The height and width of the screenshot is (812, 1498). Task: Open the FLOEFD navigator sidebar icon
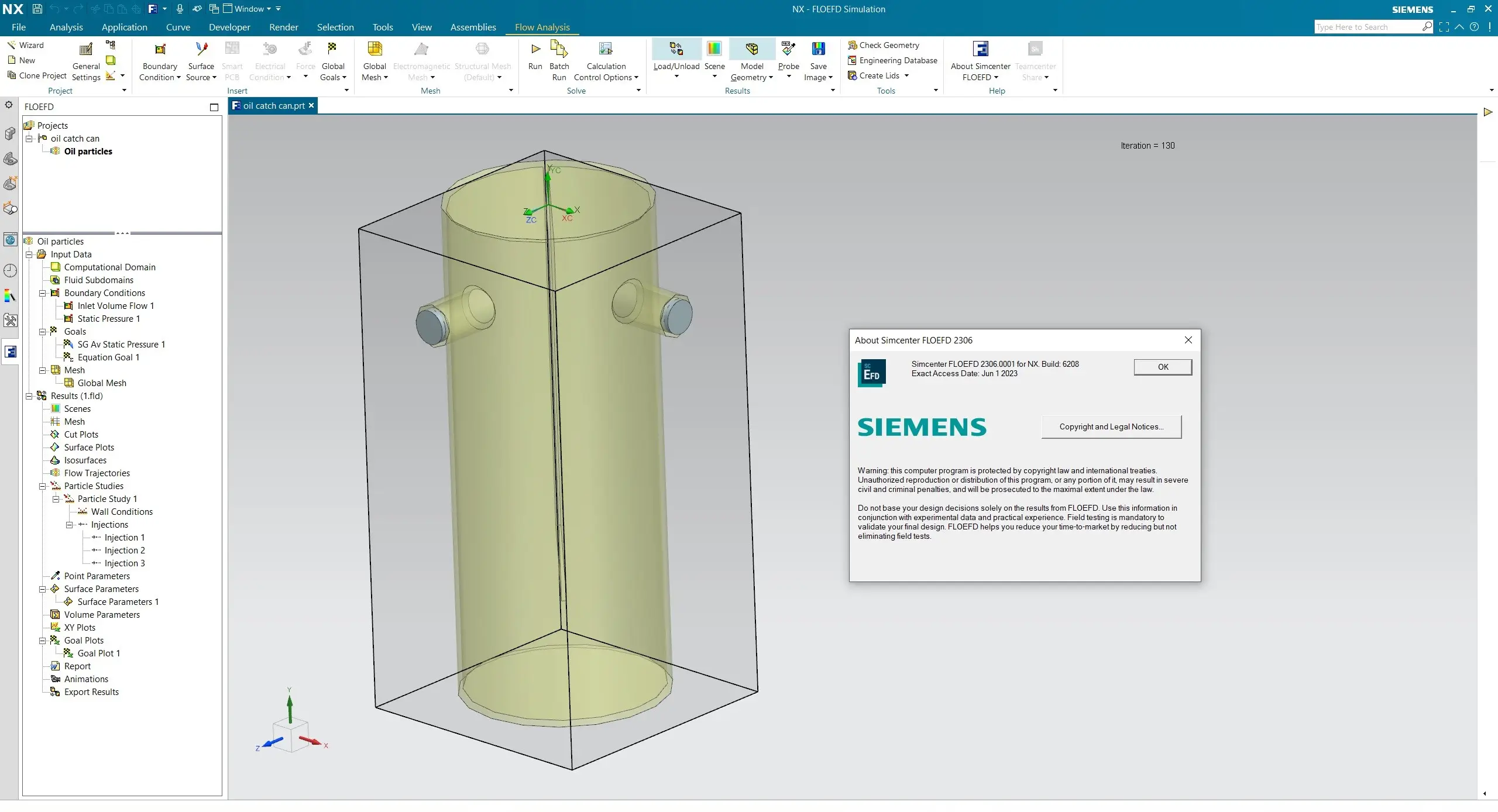(11, 352)
